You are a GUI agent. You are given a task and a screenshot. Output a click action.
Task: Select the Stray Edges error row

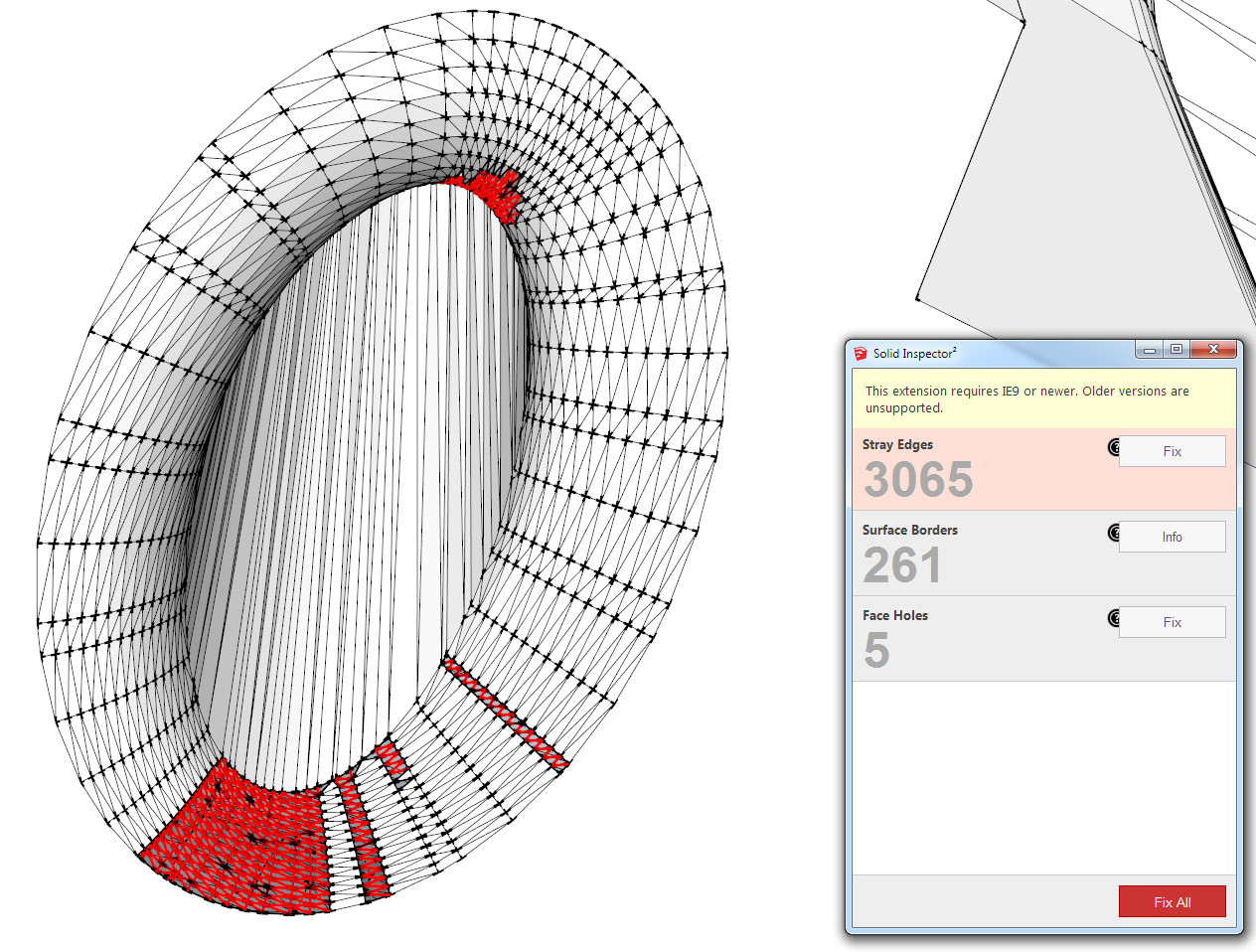point(1043,469)
